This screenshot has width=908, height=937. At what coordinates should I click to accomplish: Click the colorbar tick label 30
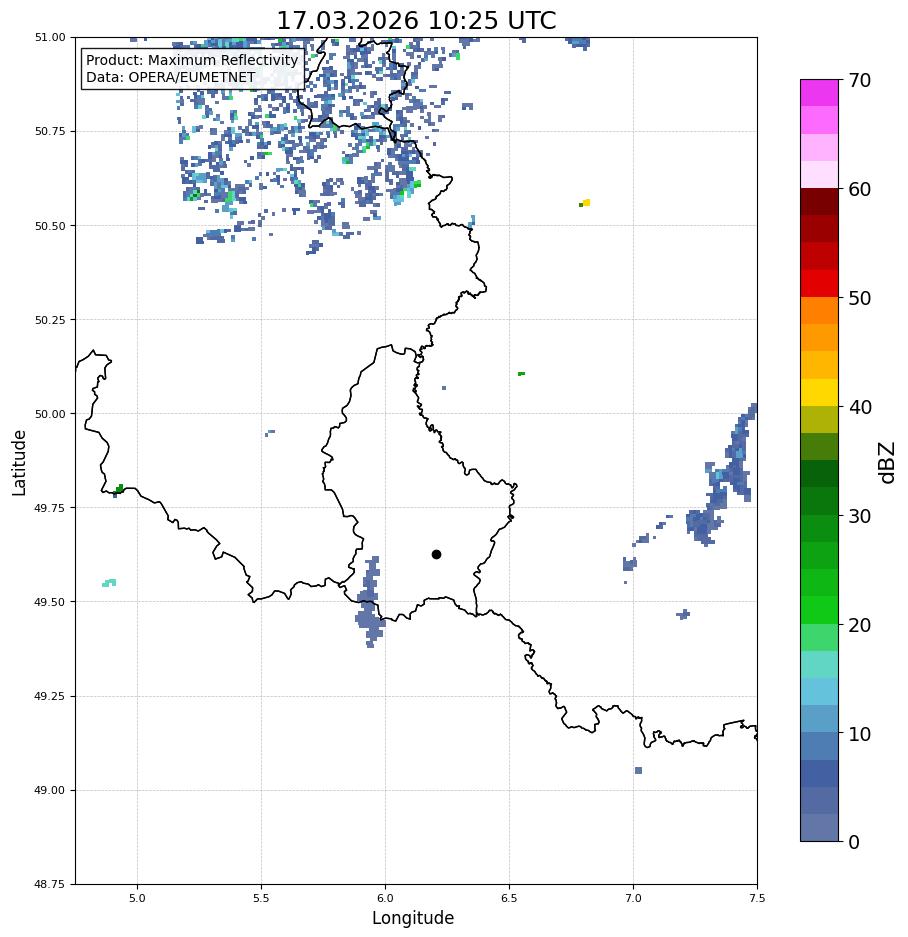(860, 516)
